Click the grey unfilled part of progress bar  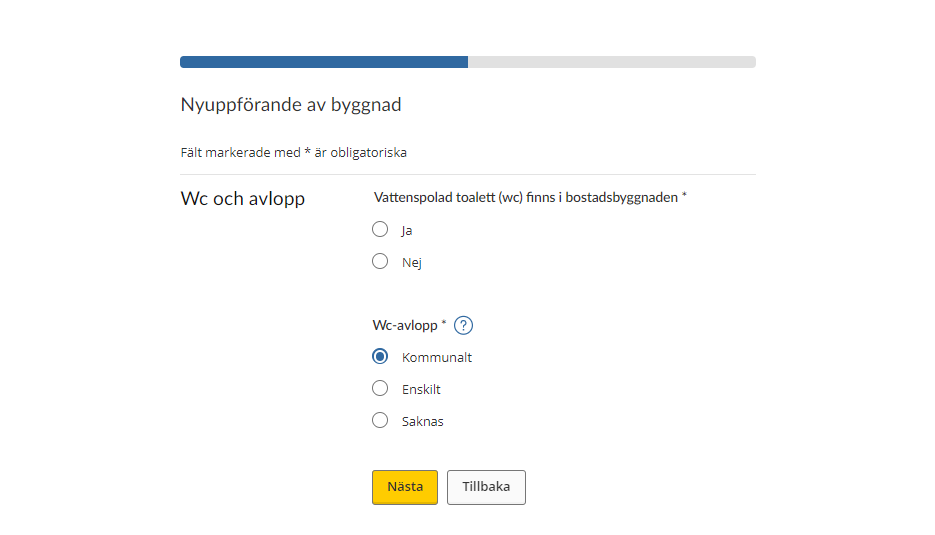[x=612, y=62]
